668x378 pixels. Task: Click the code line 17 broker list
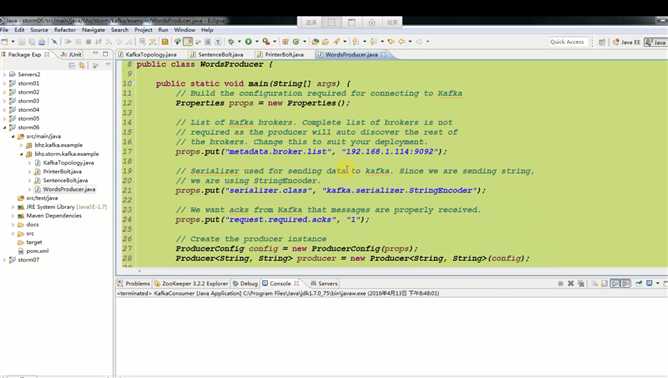[311, 151]
